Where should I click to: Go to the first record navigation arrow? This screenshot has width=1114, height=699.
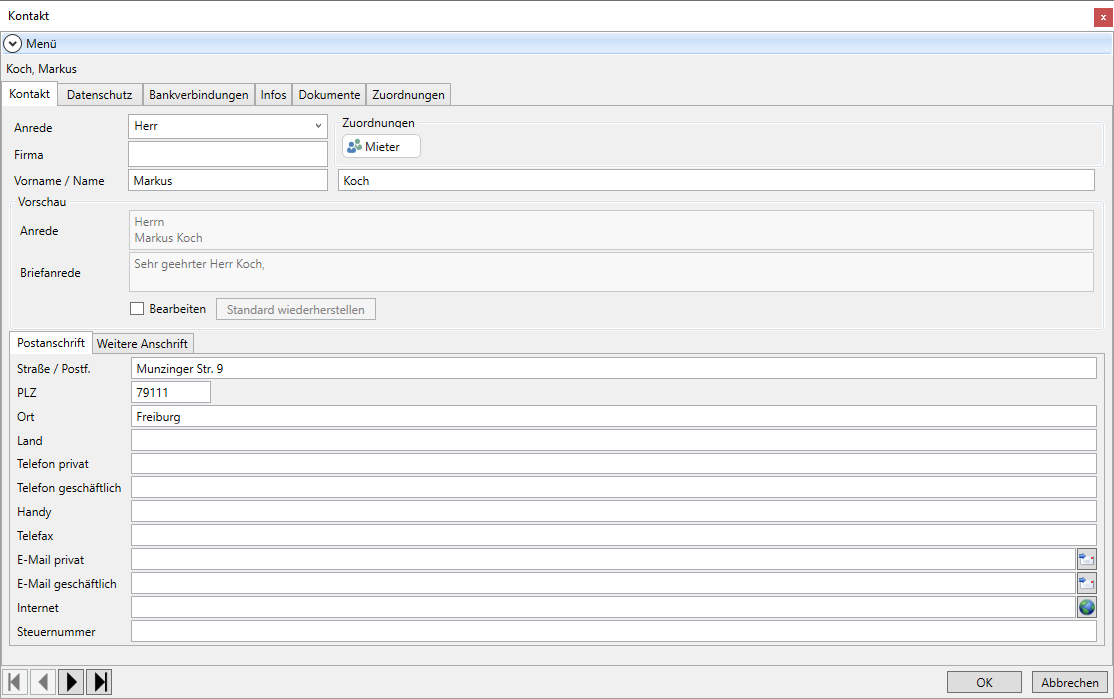[15, 682]
